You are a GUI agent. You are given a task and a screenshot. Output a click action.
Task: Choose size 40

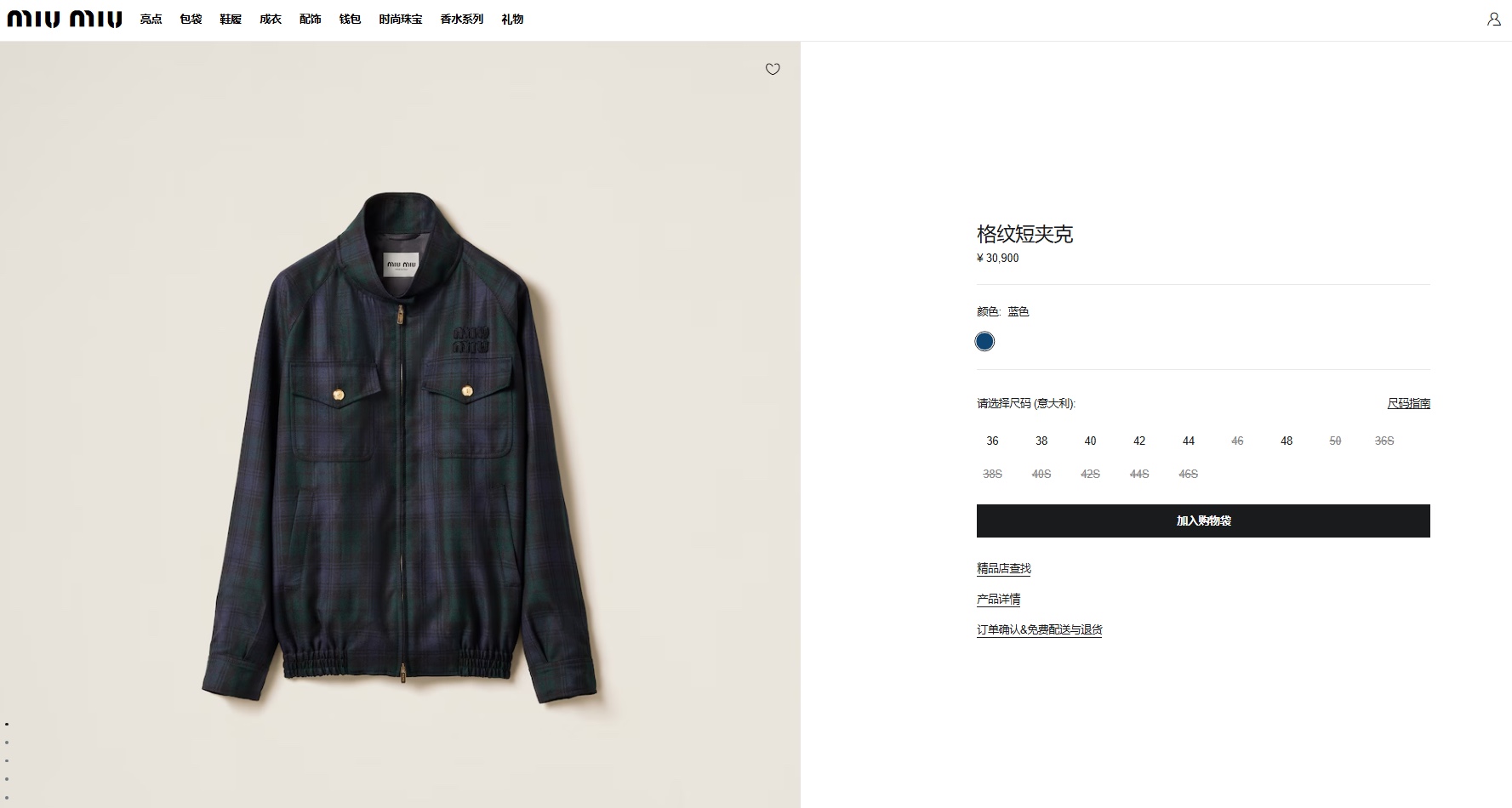pyautogui.click(x=1090, y=441)
